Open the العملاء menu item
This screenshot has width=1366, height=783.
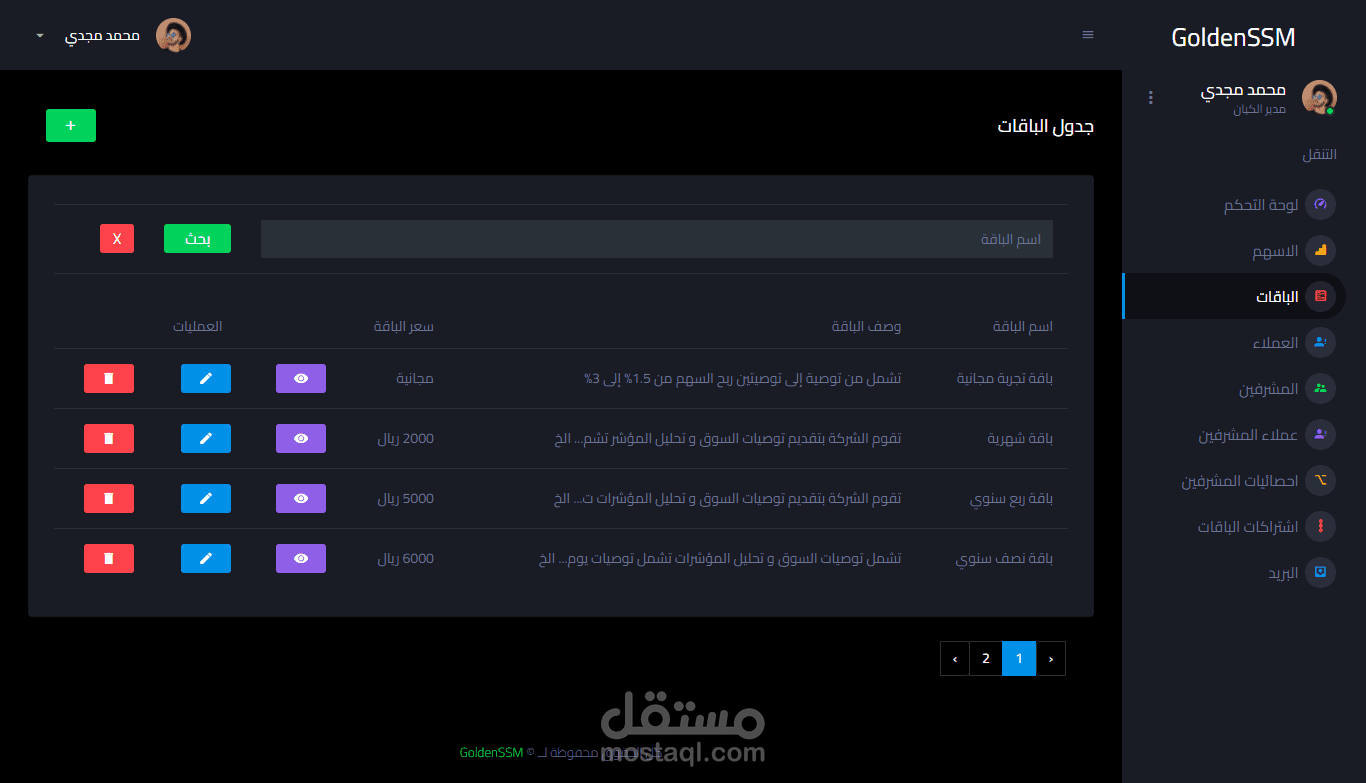click(1276, 343)
